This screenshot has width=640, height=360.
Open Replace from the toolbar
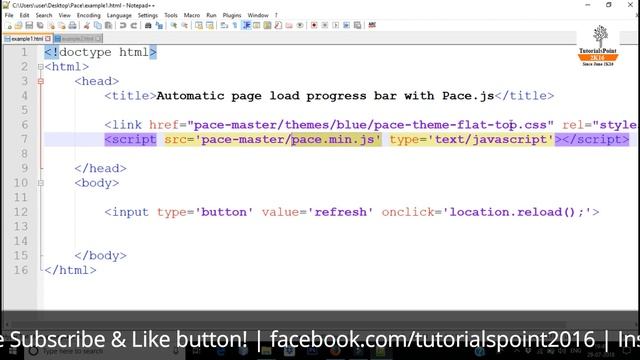point(159,25)
